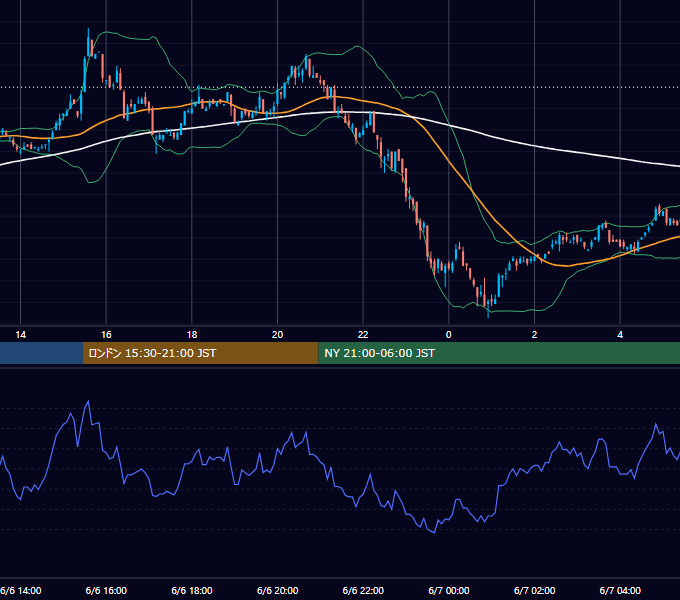Click the 6/6 16:00 date label

pyautogui.click(x=106, y=591)
